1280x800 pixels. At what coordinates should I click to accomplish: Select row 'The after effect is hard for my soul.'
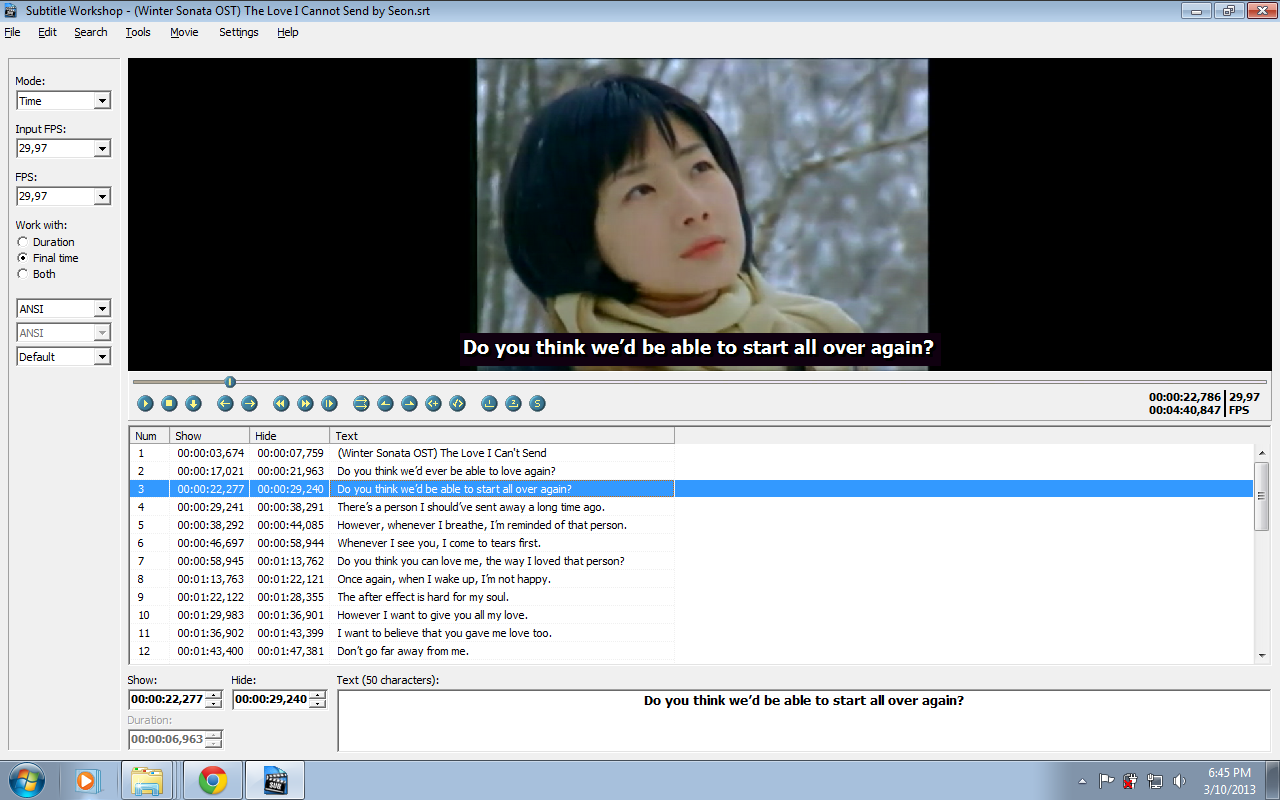(x=691, y=597)
